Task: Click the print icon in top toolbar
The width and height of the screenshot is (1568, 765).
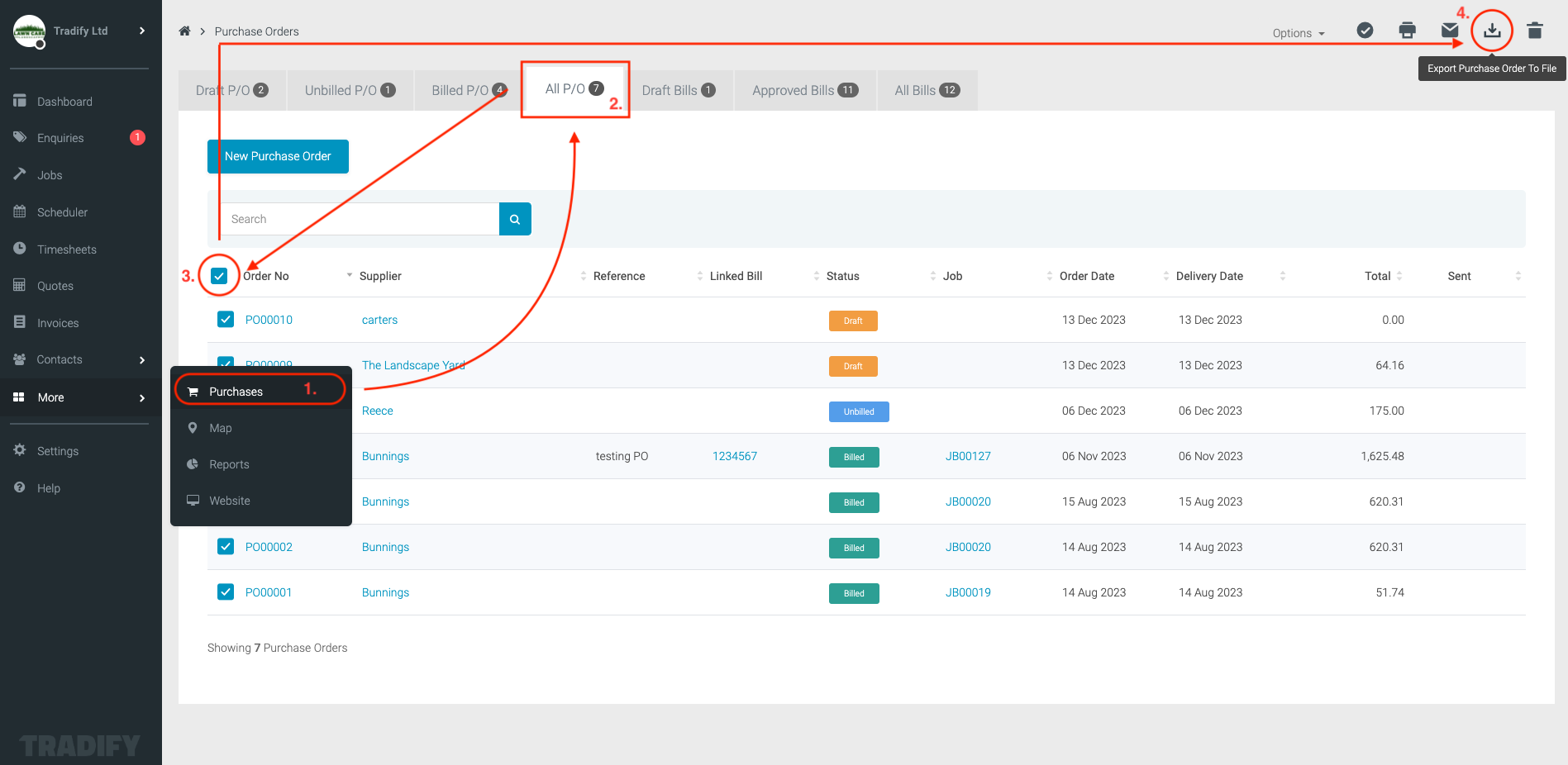Action: click(1407, 31)
